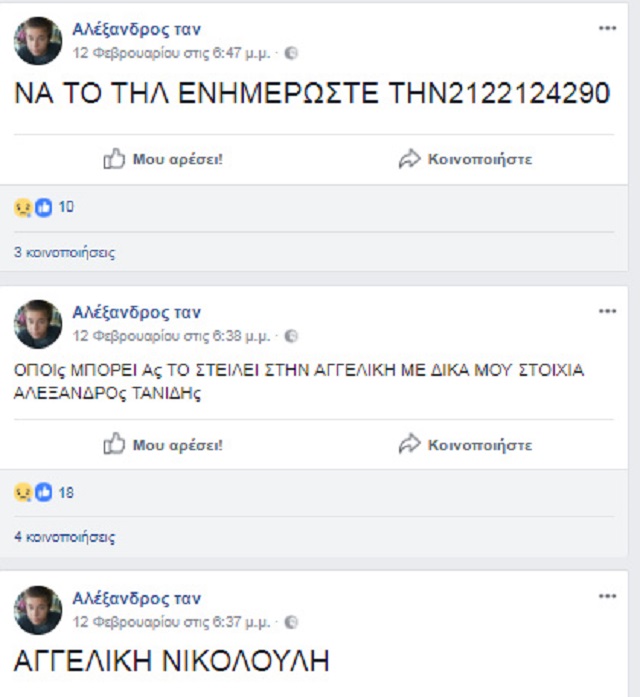
Task: Show the reaction count 10 details
Action: tap(66, 207)
